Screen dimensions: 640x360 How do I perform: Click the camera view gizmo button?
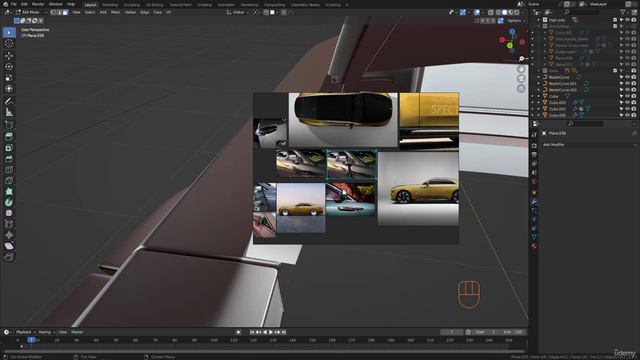(x=521, y=79)
